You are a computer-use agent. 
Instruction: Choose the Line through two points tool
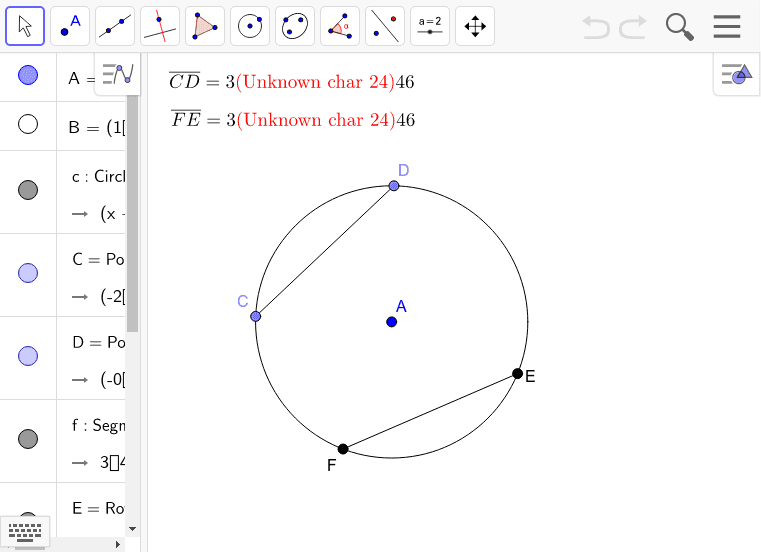pyautogui.click(x=115, y=26)
